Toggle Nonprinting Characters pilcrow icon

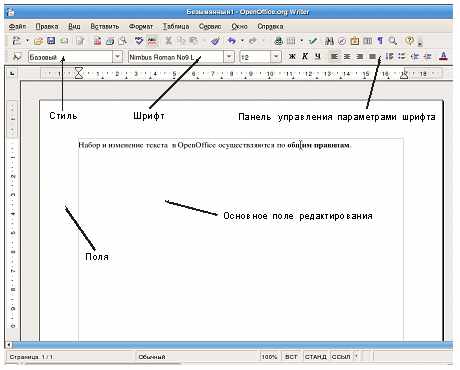[380, 41]
